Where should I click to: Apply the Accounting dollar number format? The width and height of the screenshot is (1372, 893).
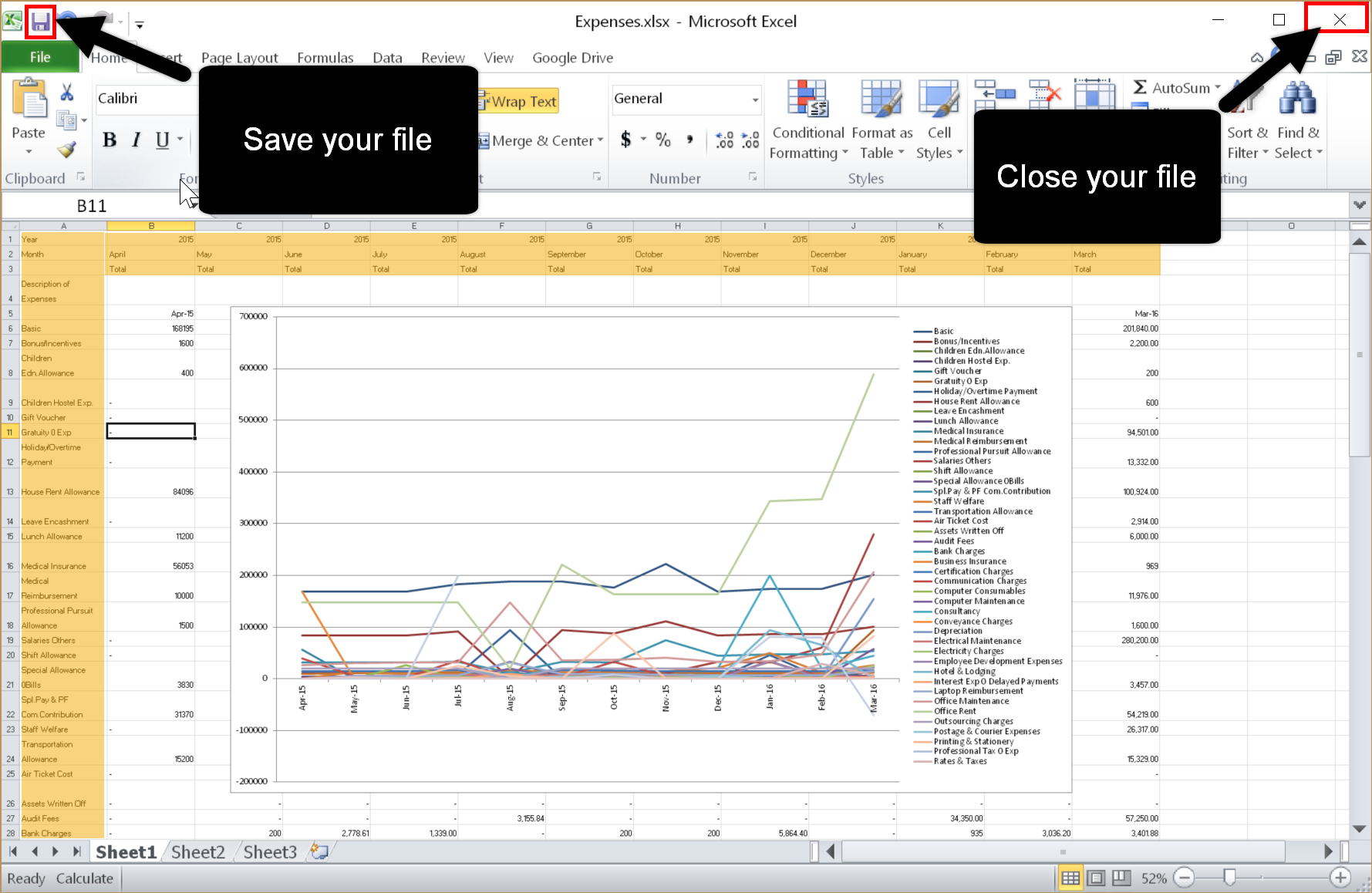[625, 140]
